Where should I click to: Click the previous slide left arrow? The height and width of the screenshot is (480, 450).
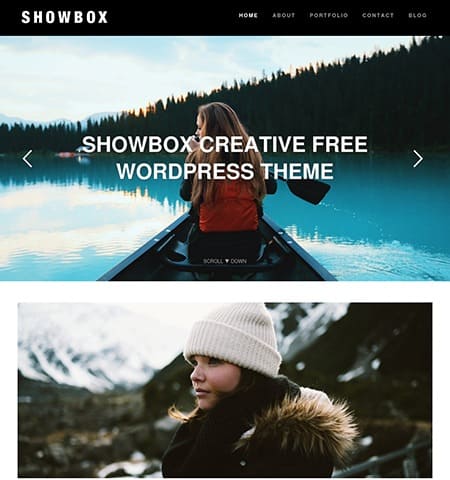click(x=28, y=159)
